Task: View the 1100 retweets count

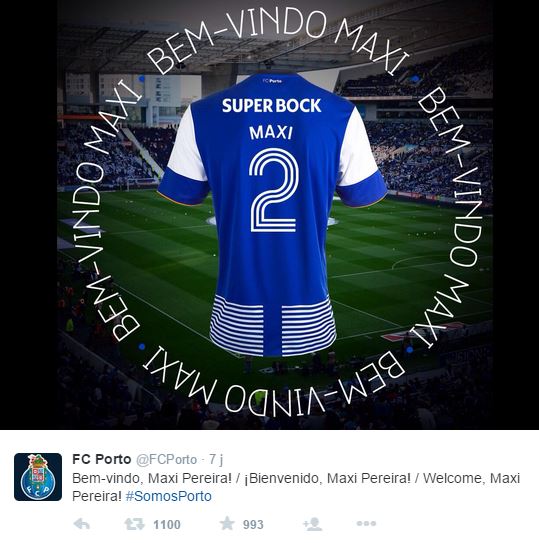Action: (x=167, y=525)
